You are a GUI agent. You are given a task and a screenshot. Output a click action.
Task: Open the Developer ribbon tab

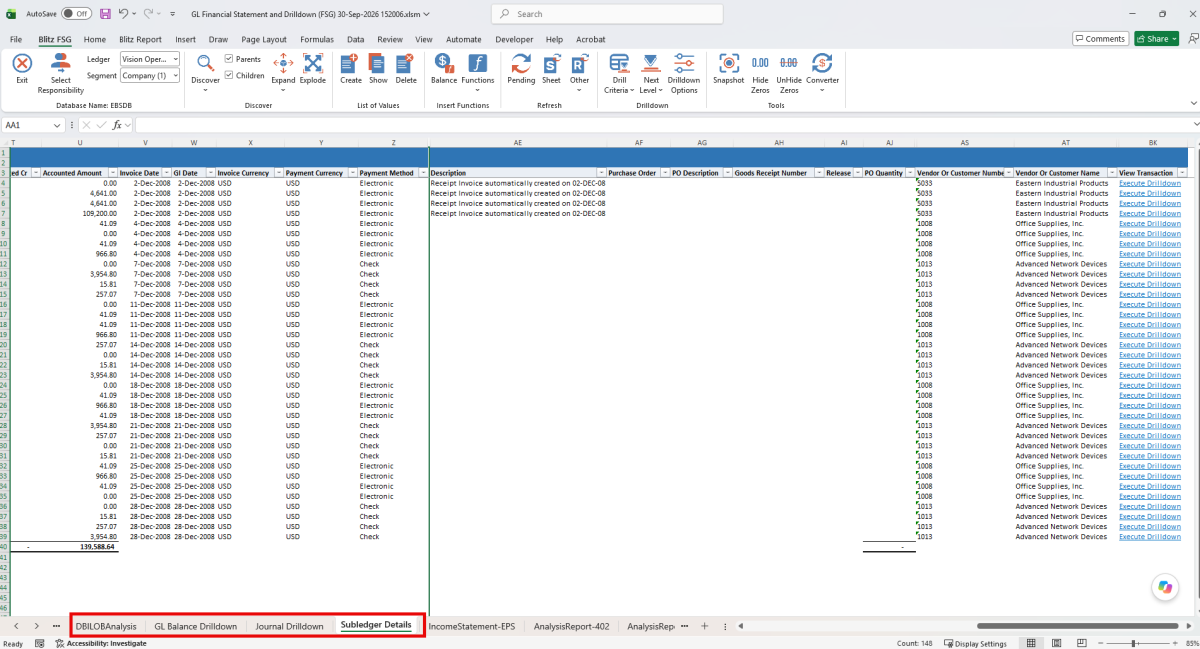(514, 39)
